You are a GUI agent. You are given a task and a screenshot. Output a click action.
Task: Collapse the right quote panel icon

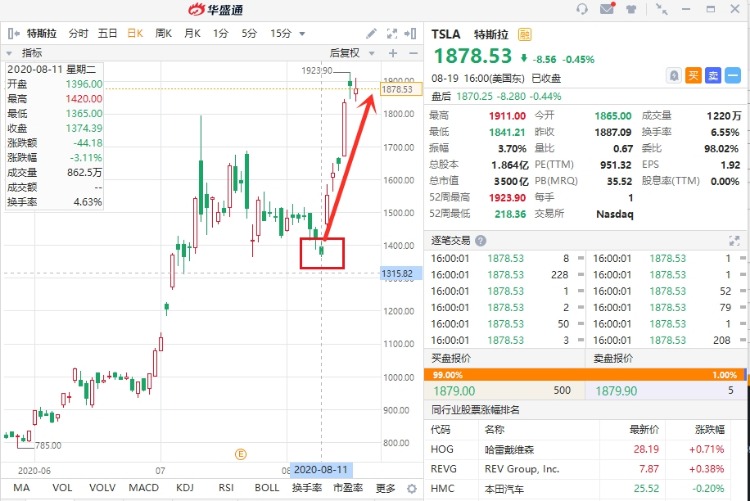pyautogui.click(x=410, y=33)
